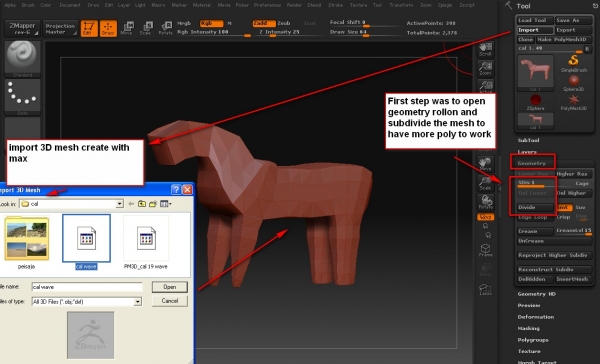This screenshot has width=600, height=364.
Task: Select the SimpleBrush tool
Action: click(574, 63)
